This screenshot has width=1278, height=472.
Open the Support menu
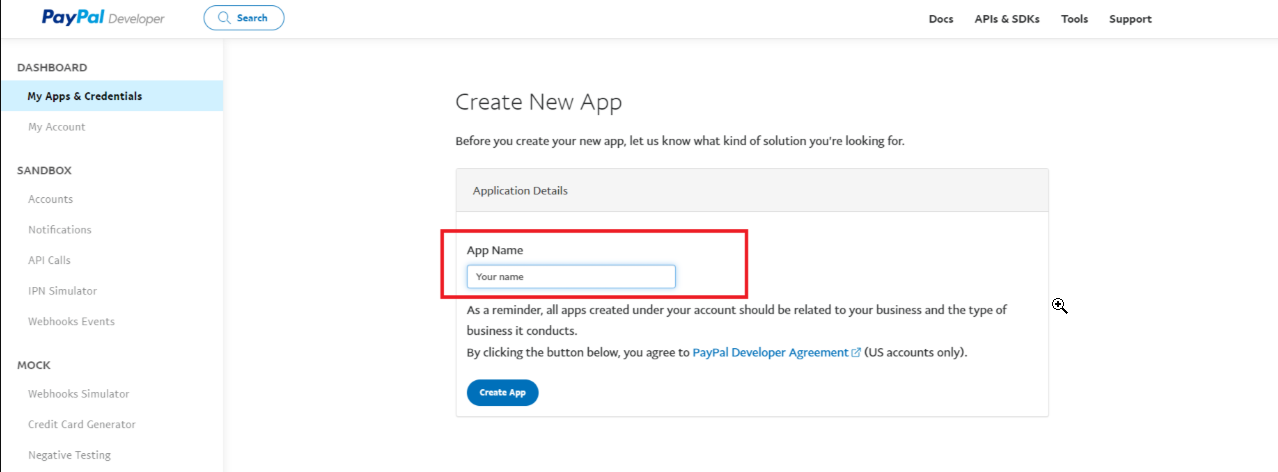coord(1130,19)
